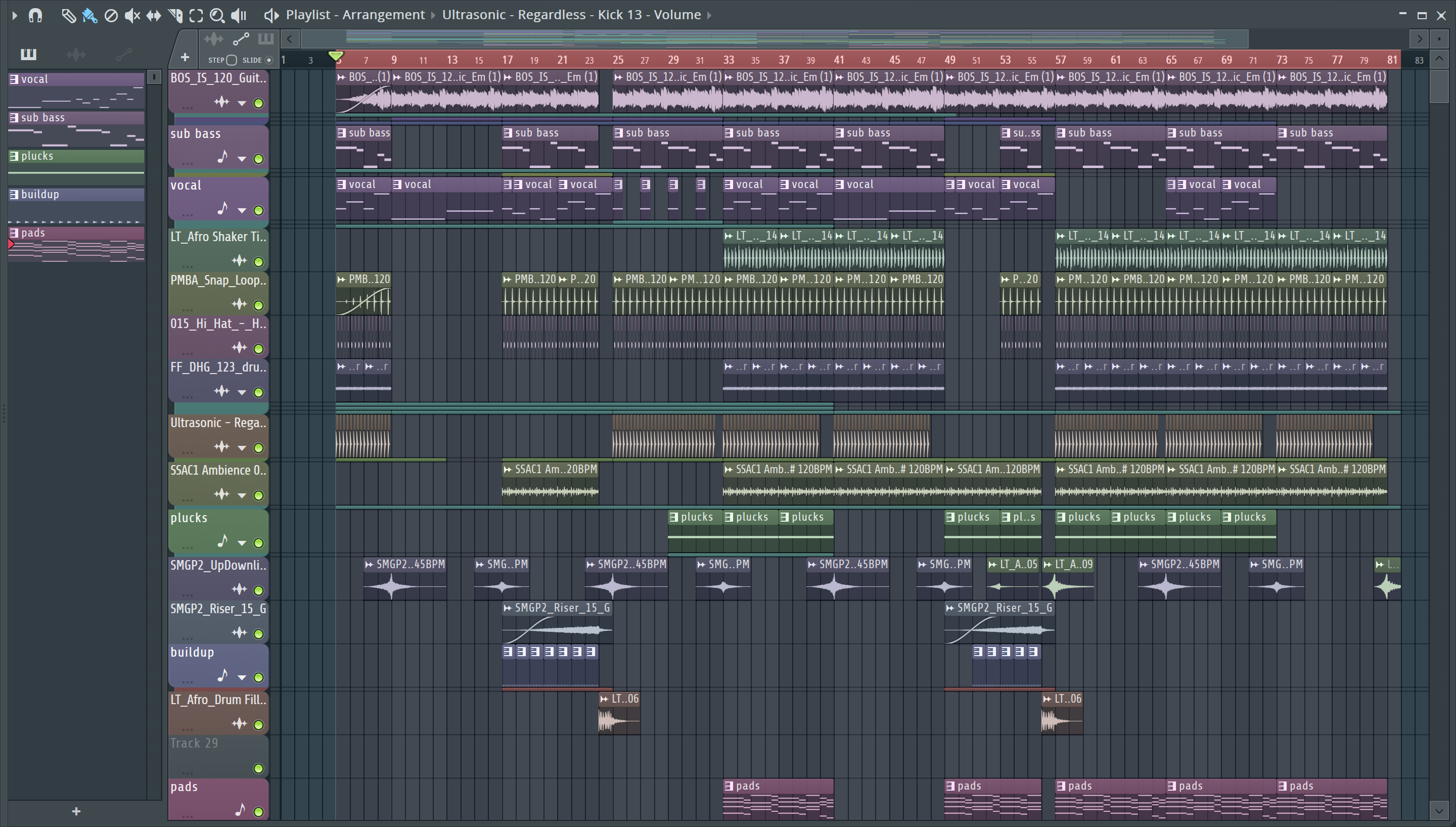Open the SSAC1 Ambience track dropdown arrow
1456x827 pixels.
242,495
